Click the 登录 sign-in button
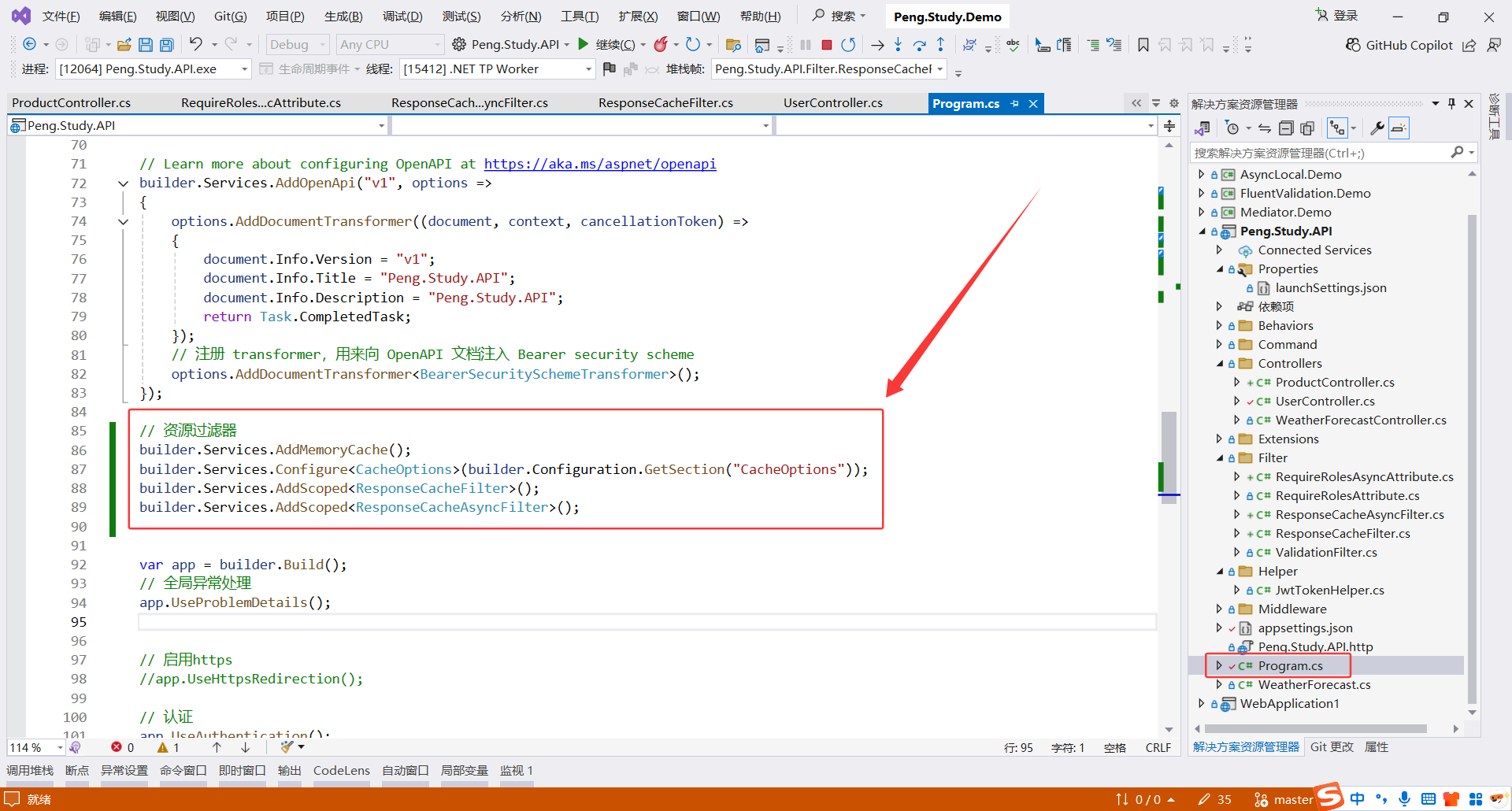This screenshot has height=811, width=1512. 1336,16
